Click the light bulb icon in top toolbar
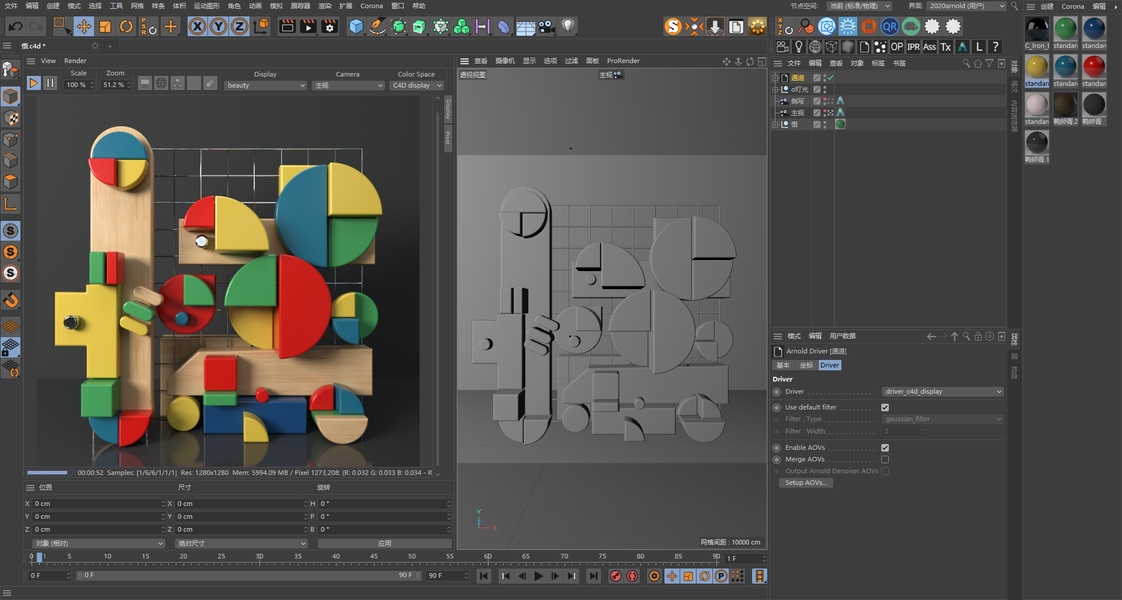1122x600 pixels. click(x=568, y=27)
